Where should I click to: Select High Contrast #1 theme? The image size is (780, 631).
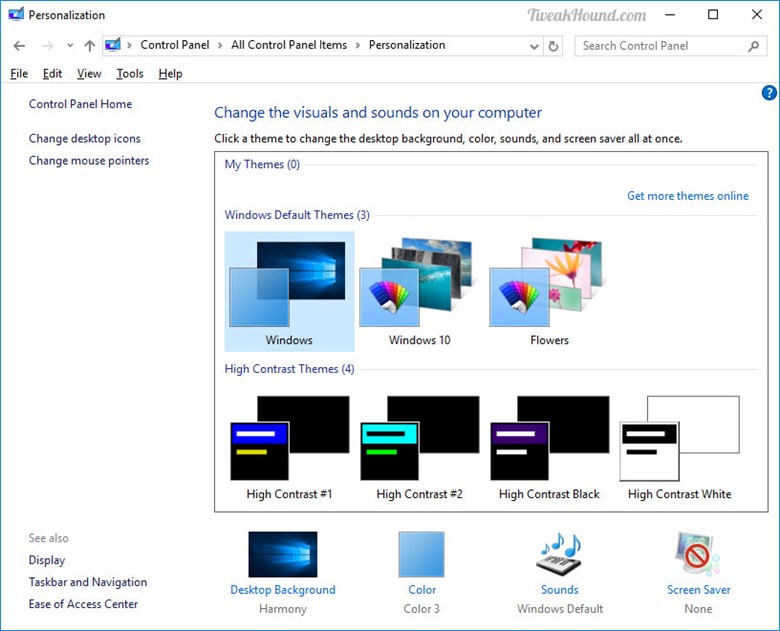[290, 447]
